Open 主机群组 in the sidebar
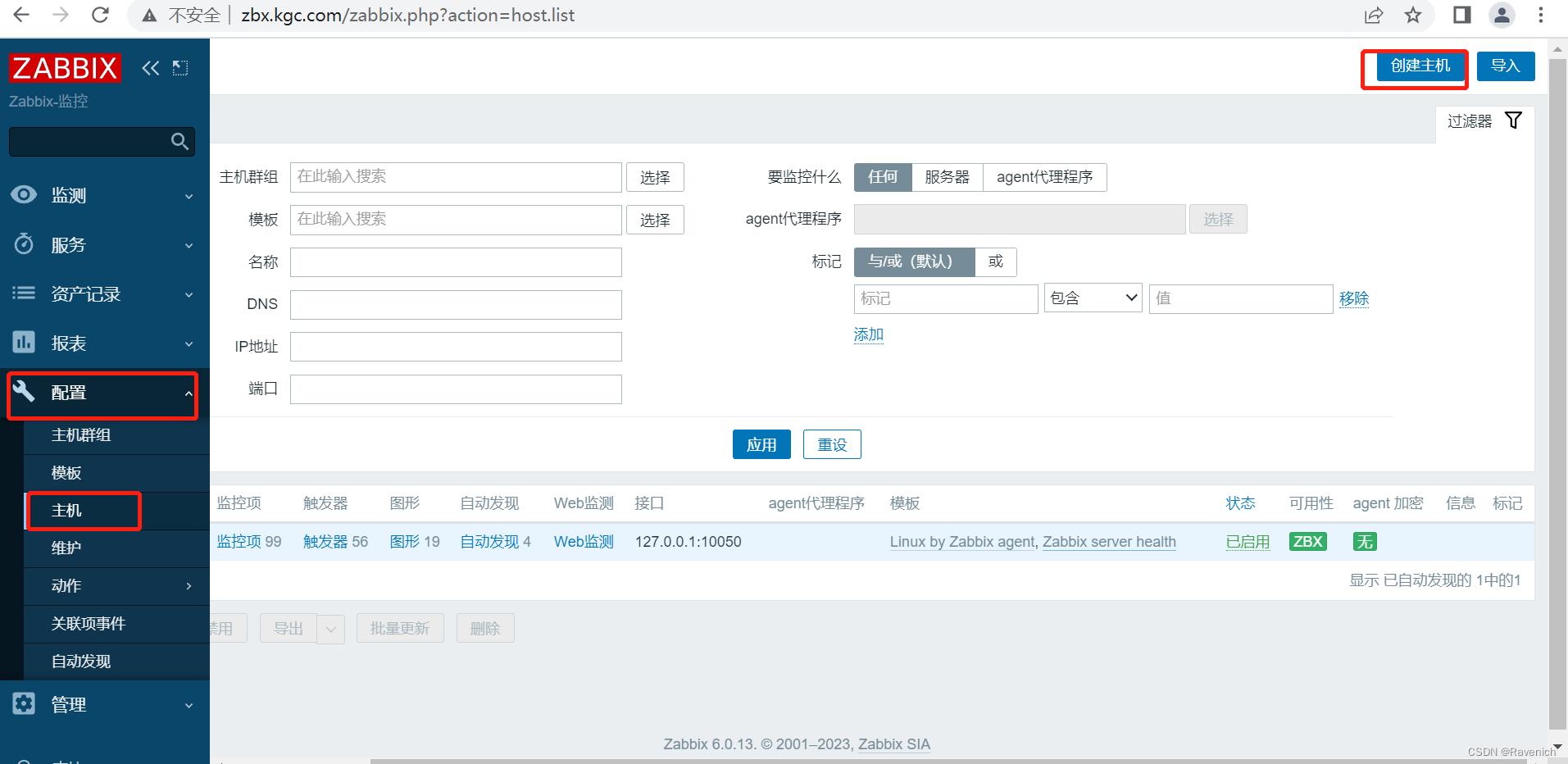 [x=81, y=435]
